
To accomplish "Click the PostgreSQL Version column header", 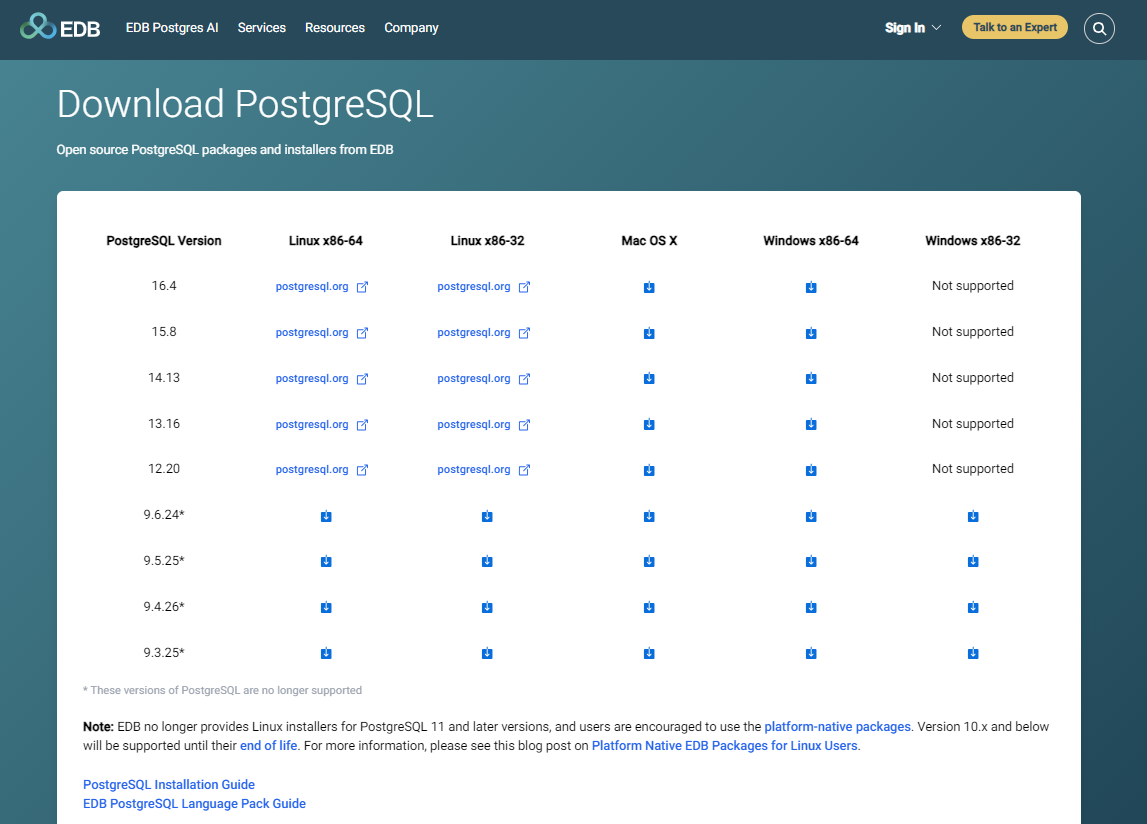I will click(164, 241).
